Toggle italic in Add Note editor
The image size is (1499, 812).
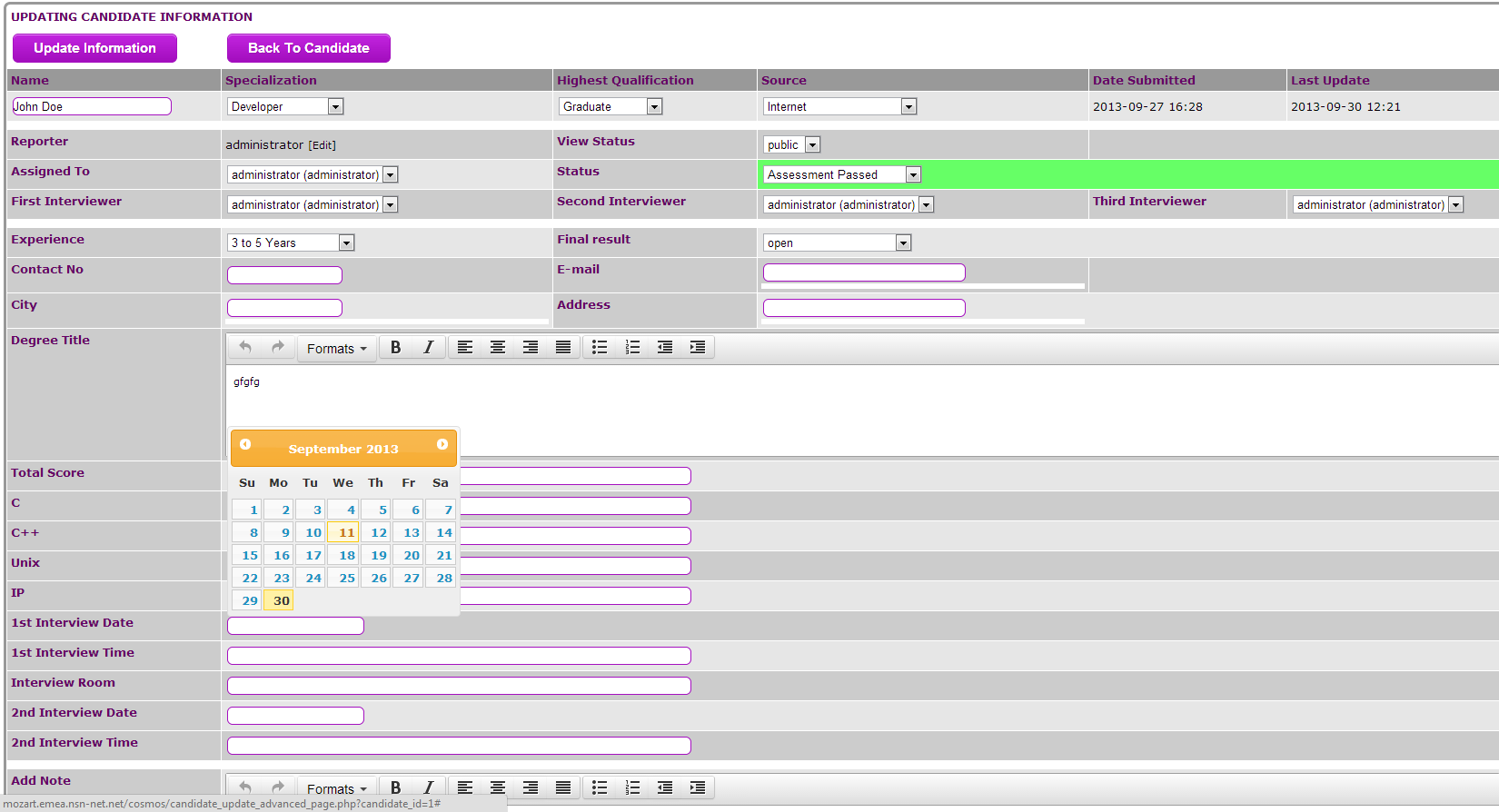429,787
